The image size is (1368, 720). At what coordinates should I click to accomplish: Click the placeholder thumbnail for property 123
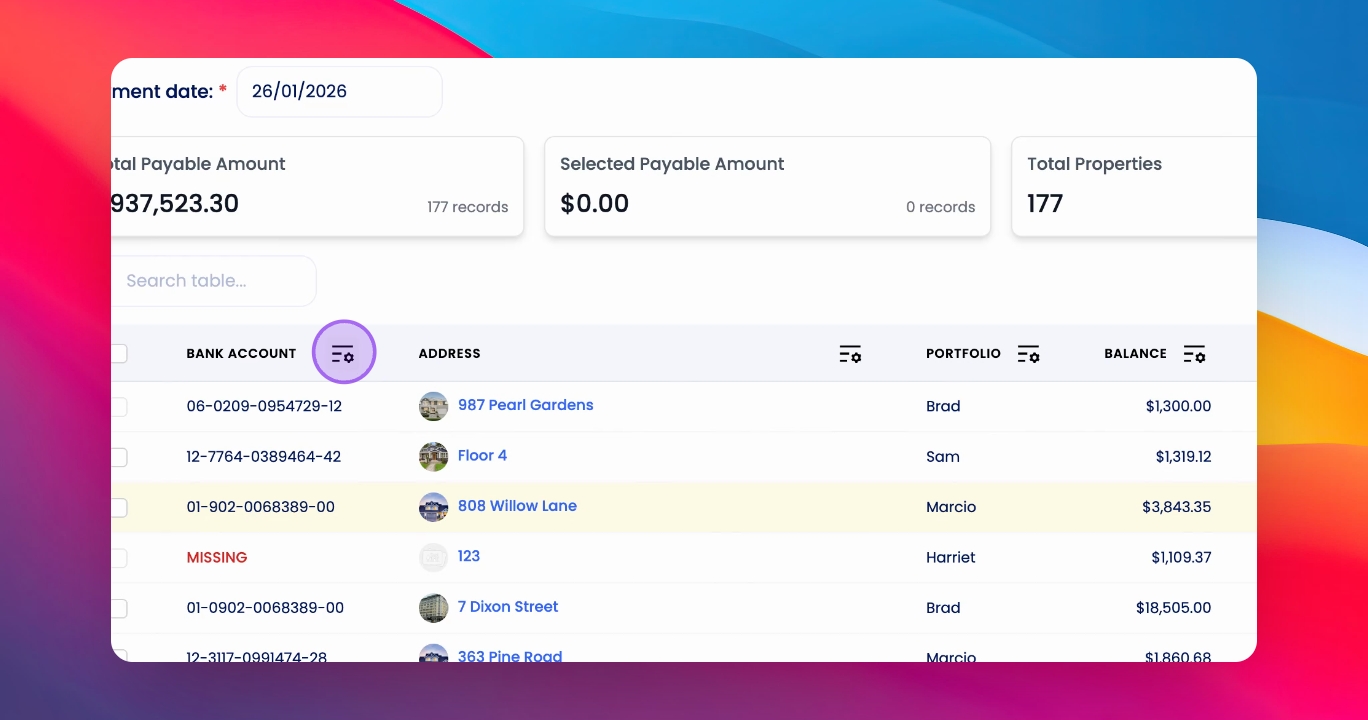433,558
